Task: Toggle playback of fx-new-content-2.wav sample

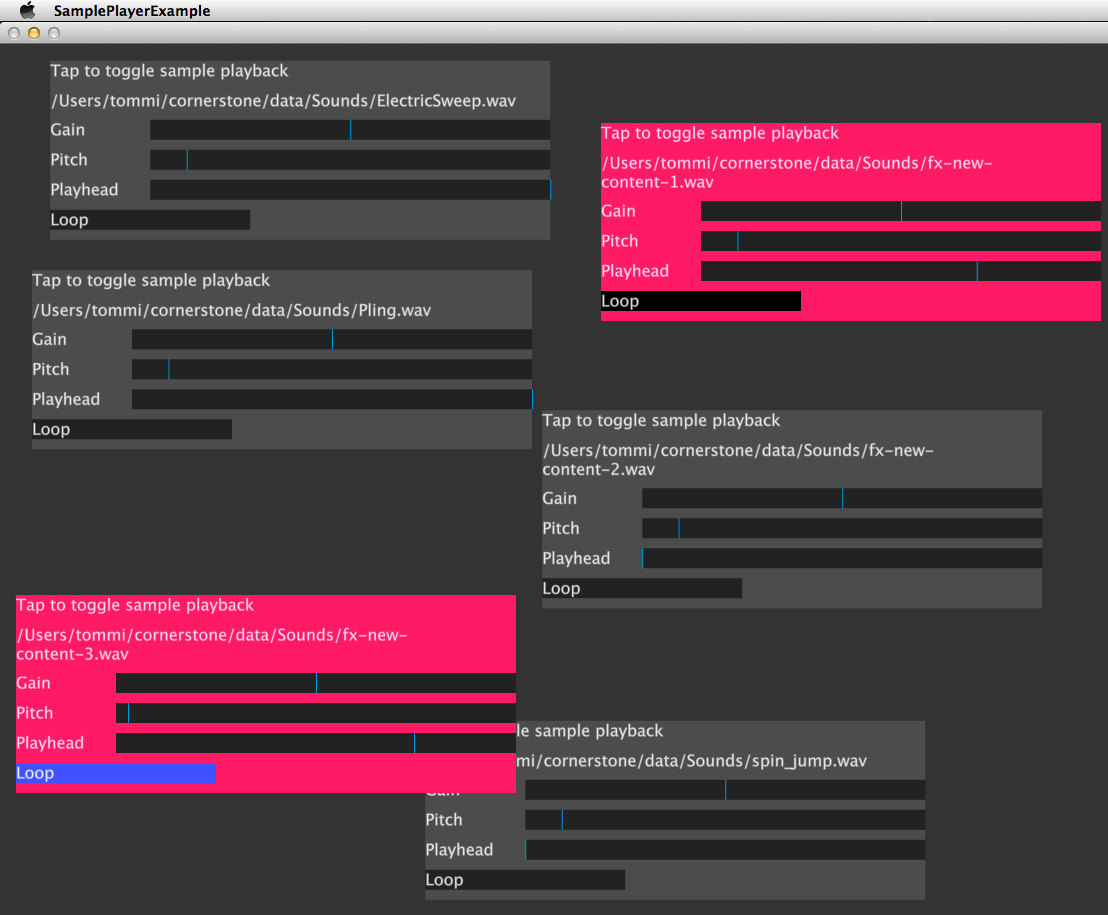Action: (x=661, y=420)
